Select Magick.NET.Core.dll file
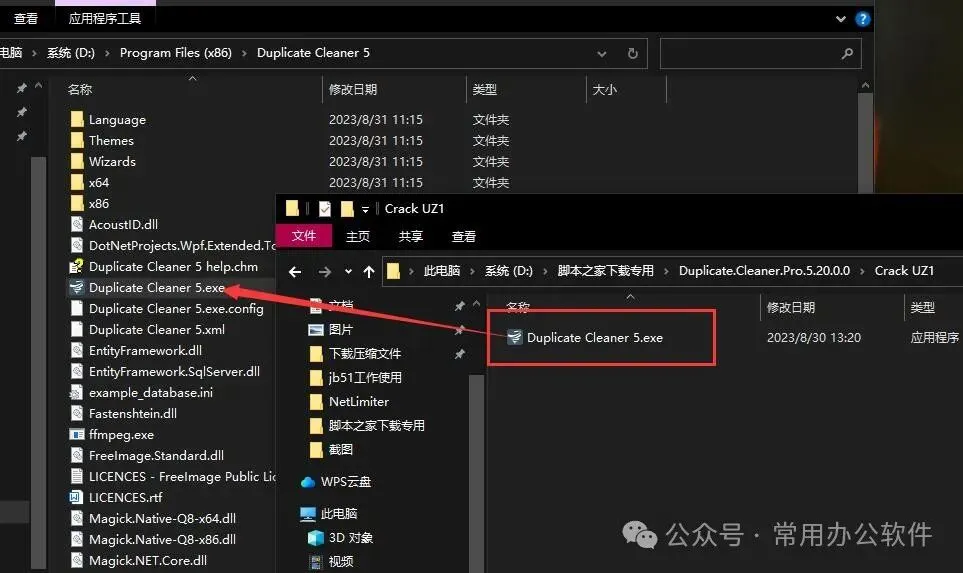The width and height of the screenshot is (963, 573). pos(147,560)
